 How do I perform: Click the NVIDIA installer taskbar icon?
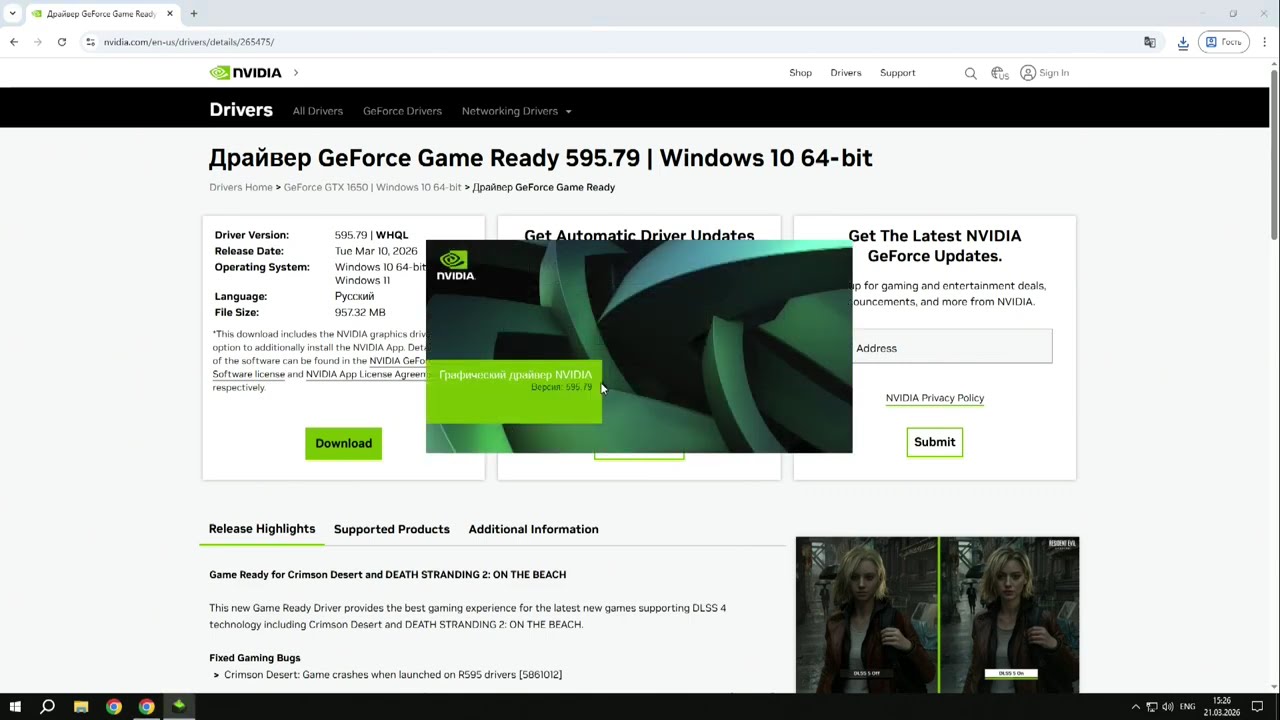[x=179, y=707]
